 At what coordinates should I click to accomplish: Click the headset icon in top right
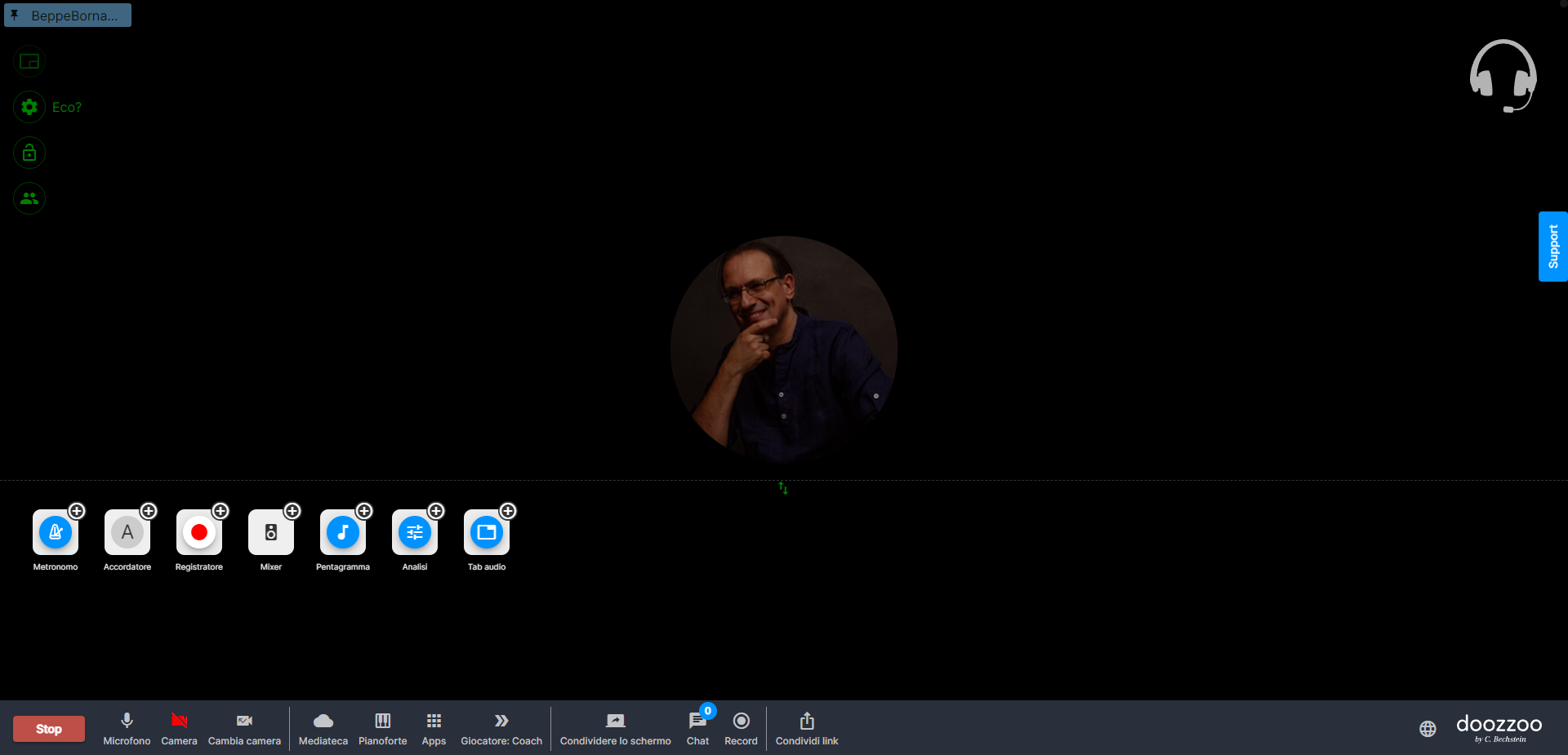[x=1503, y=76]
